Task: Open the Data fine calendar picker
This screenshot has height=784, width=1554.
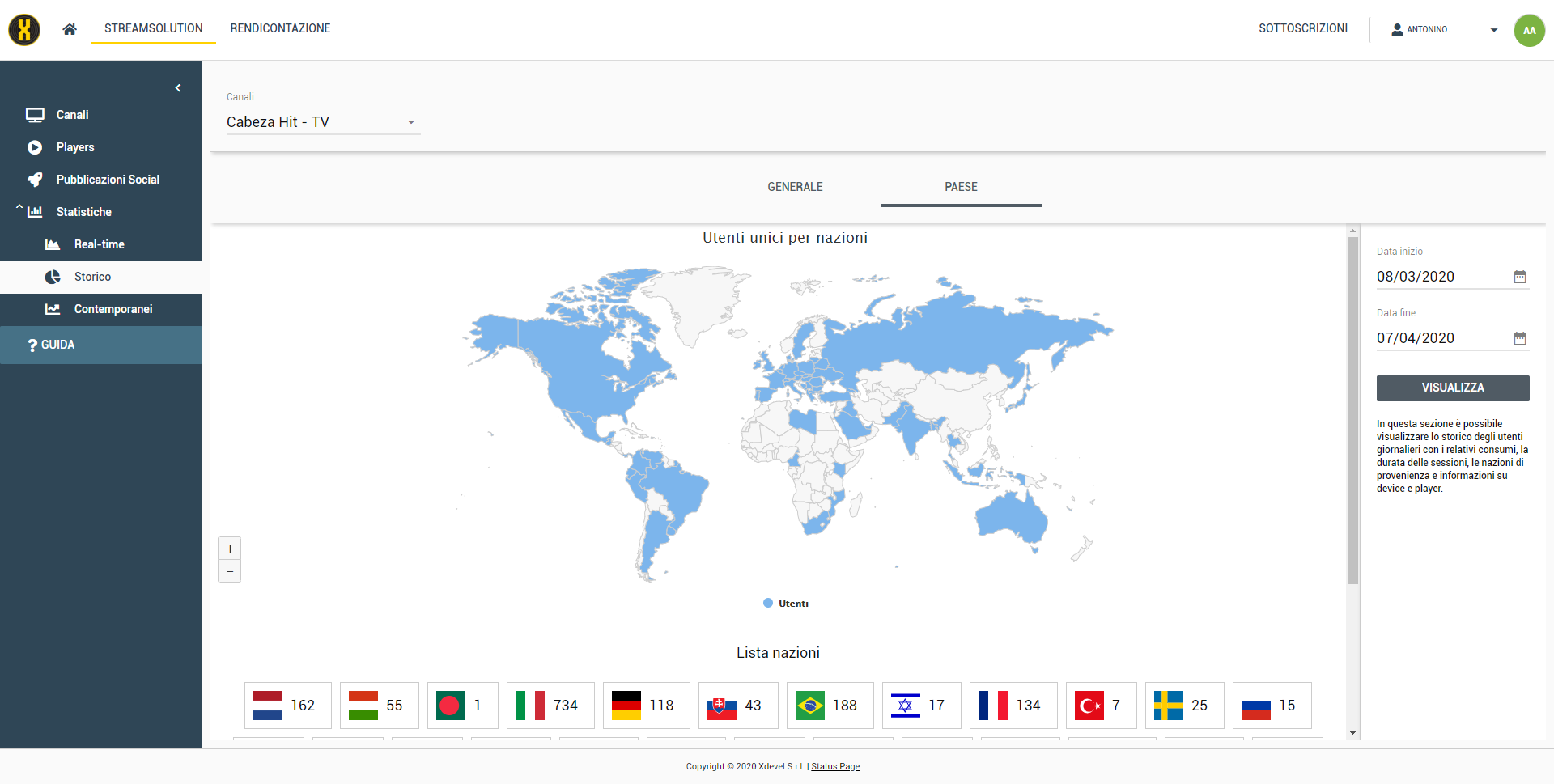Action: click(1519, 338)
